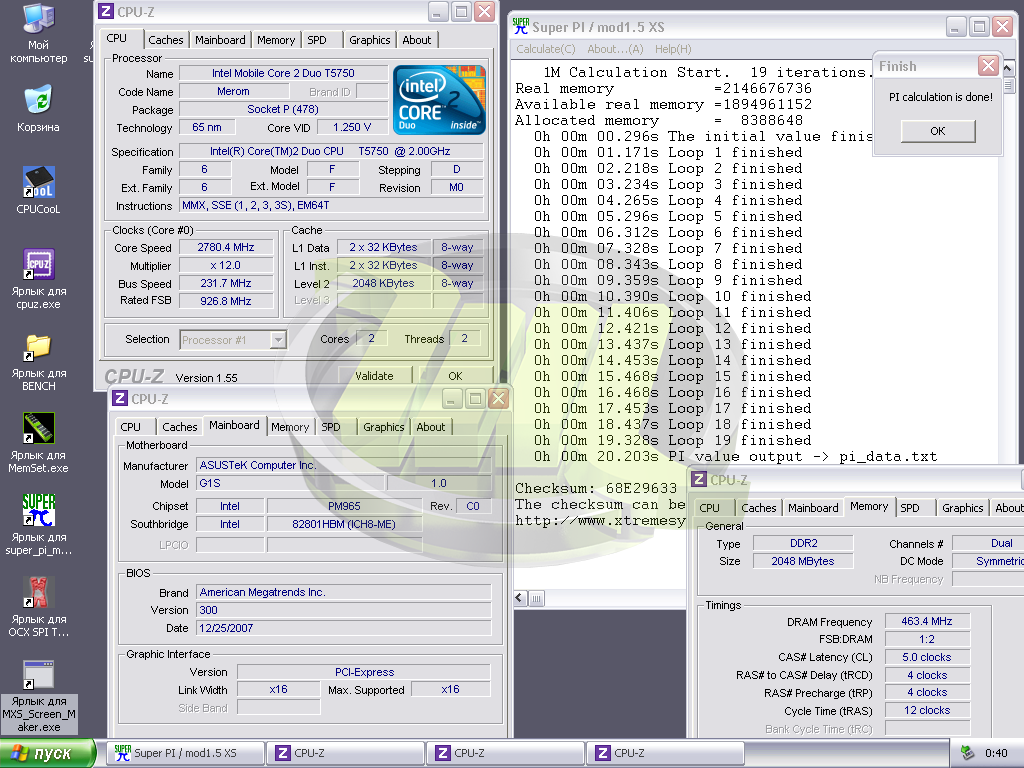Image resolution: width=1024 pixels, height=768 pixels.
Task: Click the processor name Intel Mobile Core 2 Duo T5750
Action: (x=283, y=73)
